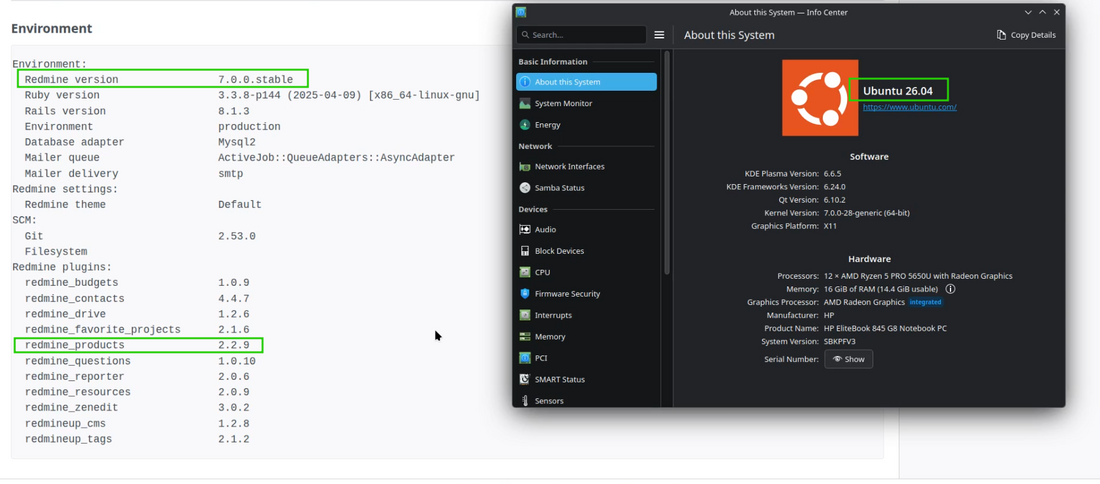Image resolution: width=1100 pixels, height=484 pixels.
Task: Click the Qt Version 6.10.2 value
Action: click(x=834, y=199)
